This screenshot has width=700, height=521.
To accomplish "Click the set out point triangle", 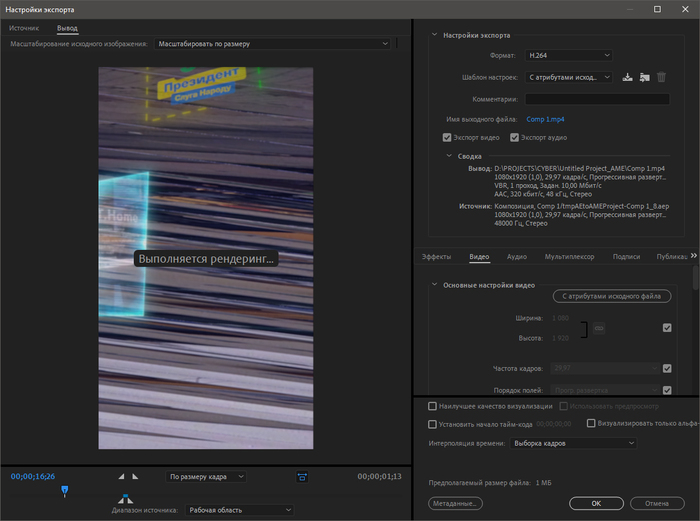I will (x=135, y=477).
